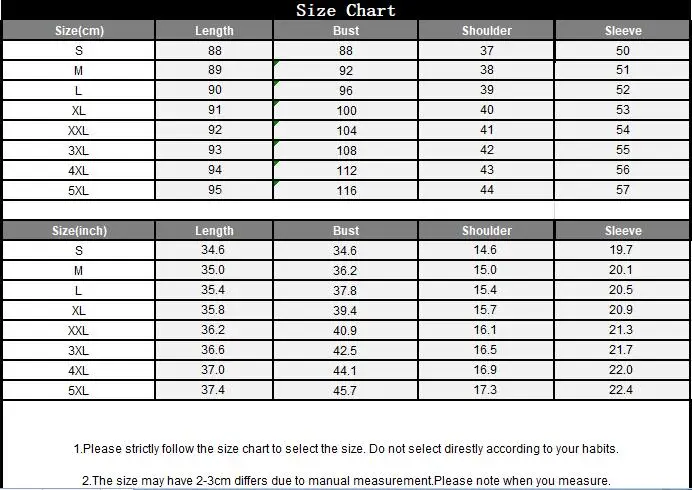The image size is (692, 490).
Task: Click the bust value 100 for XL
Action: pos(346,110)
